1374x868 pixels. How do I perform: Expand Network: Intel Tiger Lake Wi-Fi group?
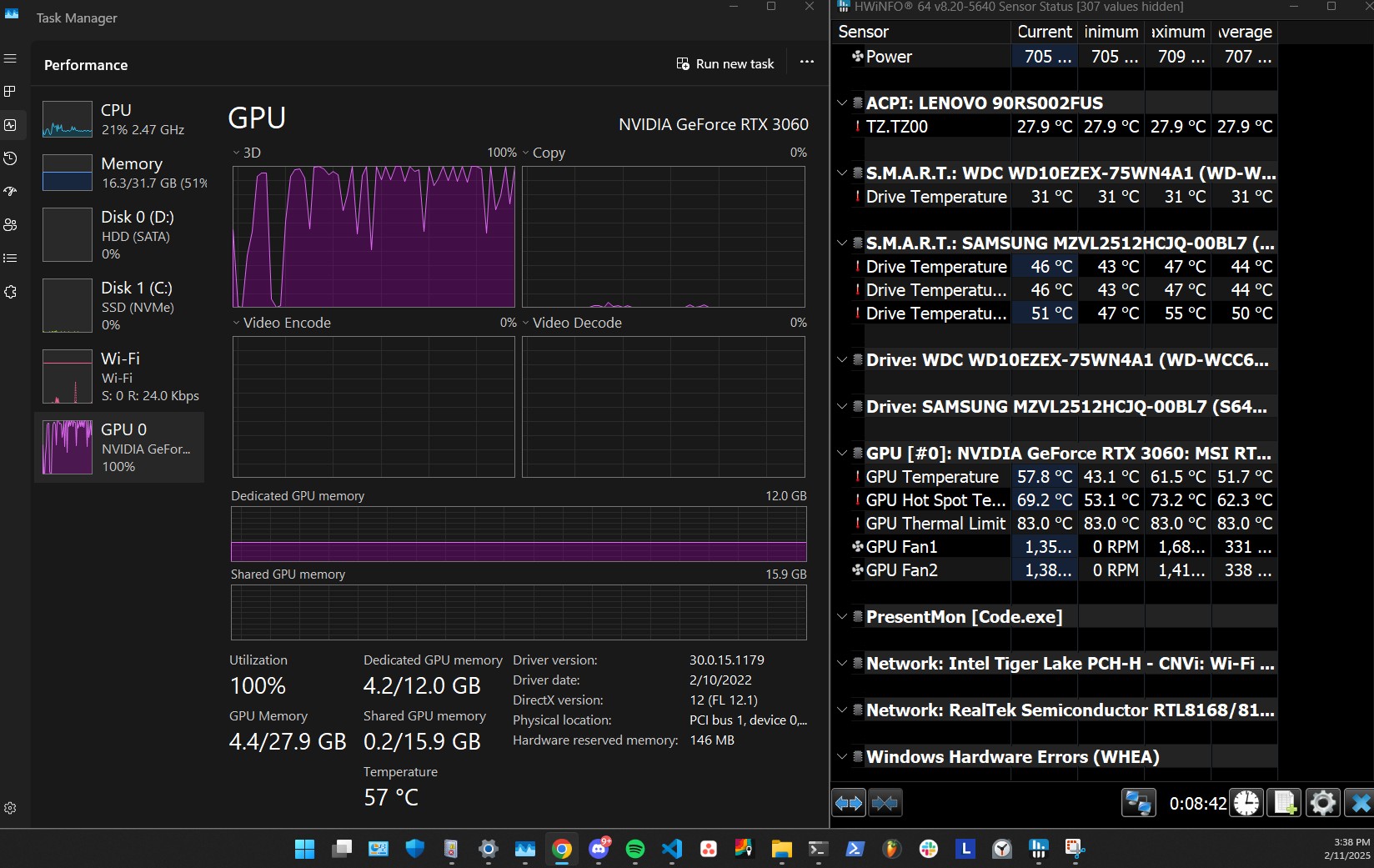click(x=842, y=664)
